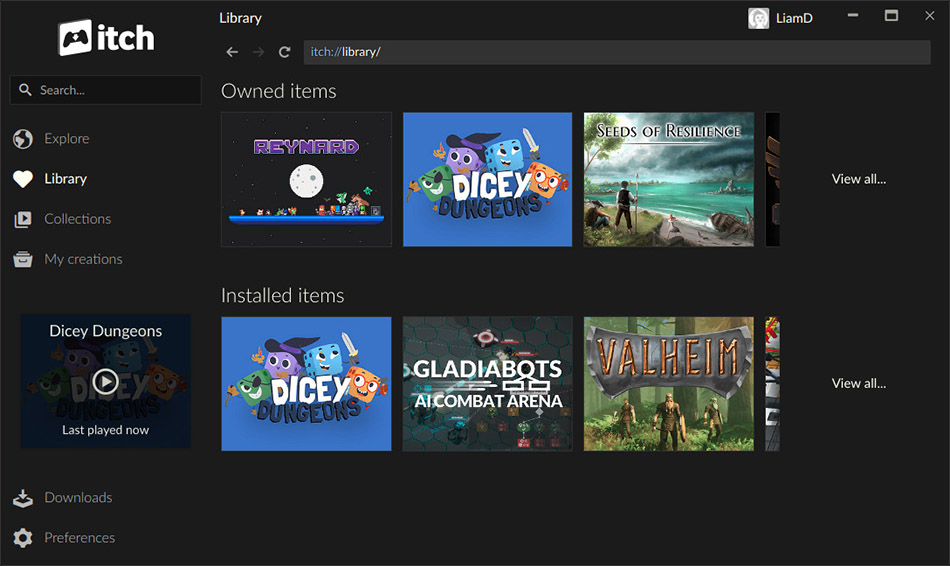Image resolution: width=950 pixels, height=566 pixels.
Task: Click the Explore globe icon
Action: pos(23,139)
